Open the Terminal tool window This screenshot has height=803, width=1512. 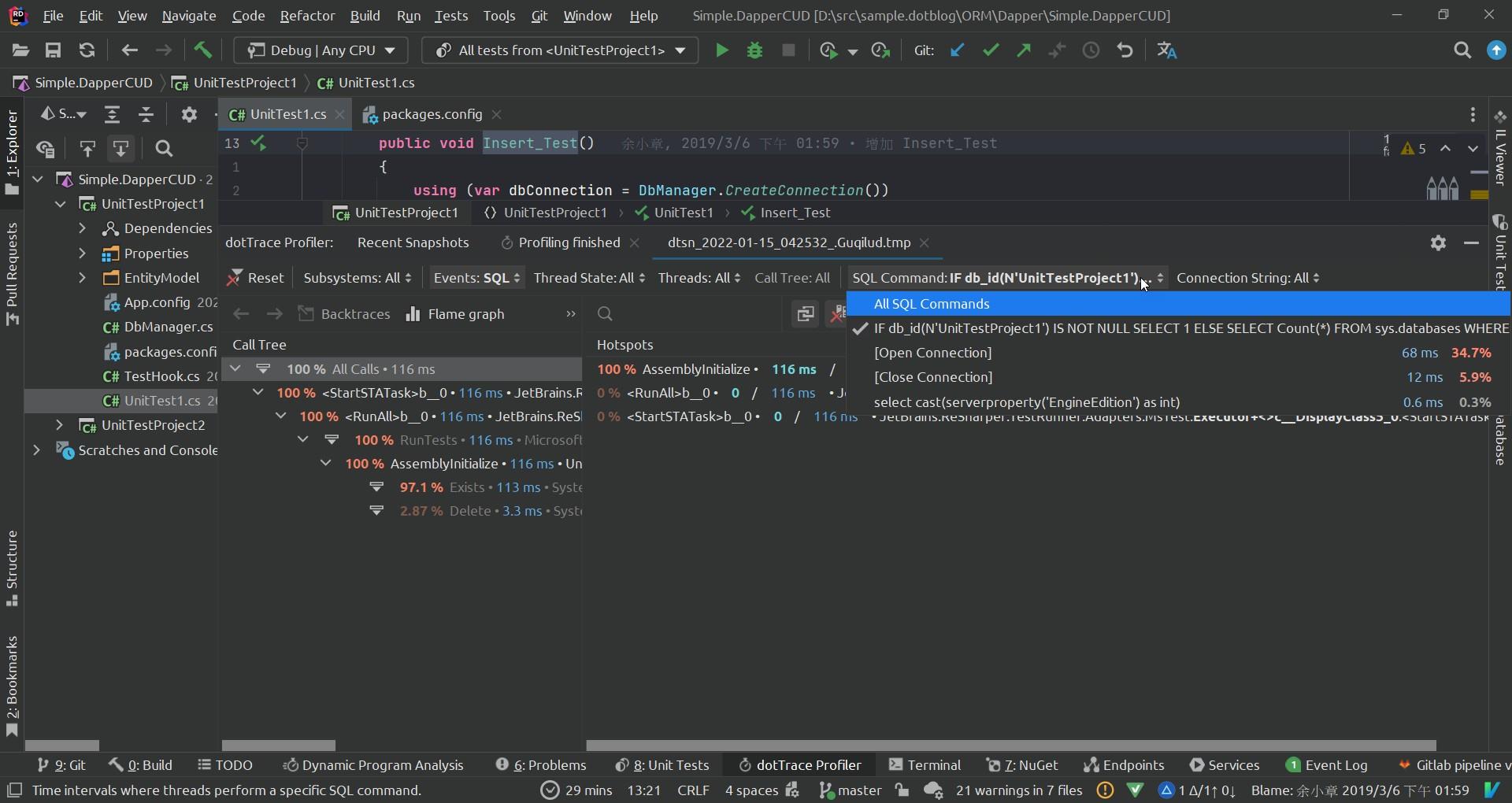(925, 765)
